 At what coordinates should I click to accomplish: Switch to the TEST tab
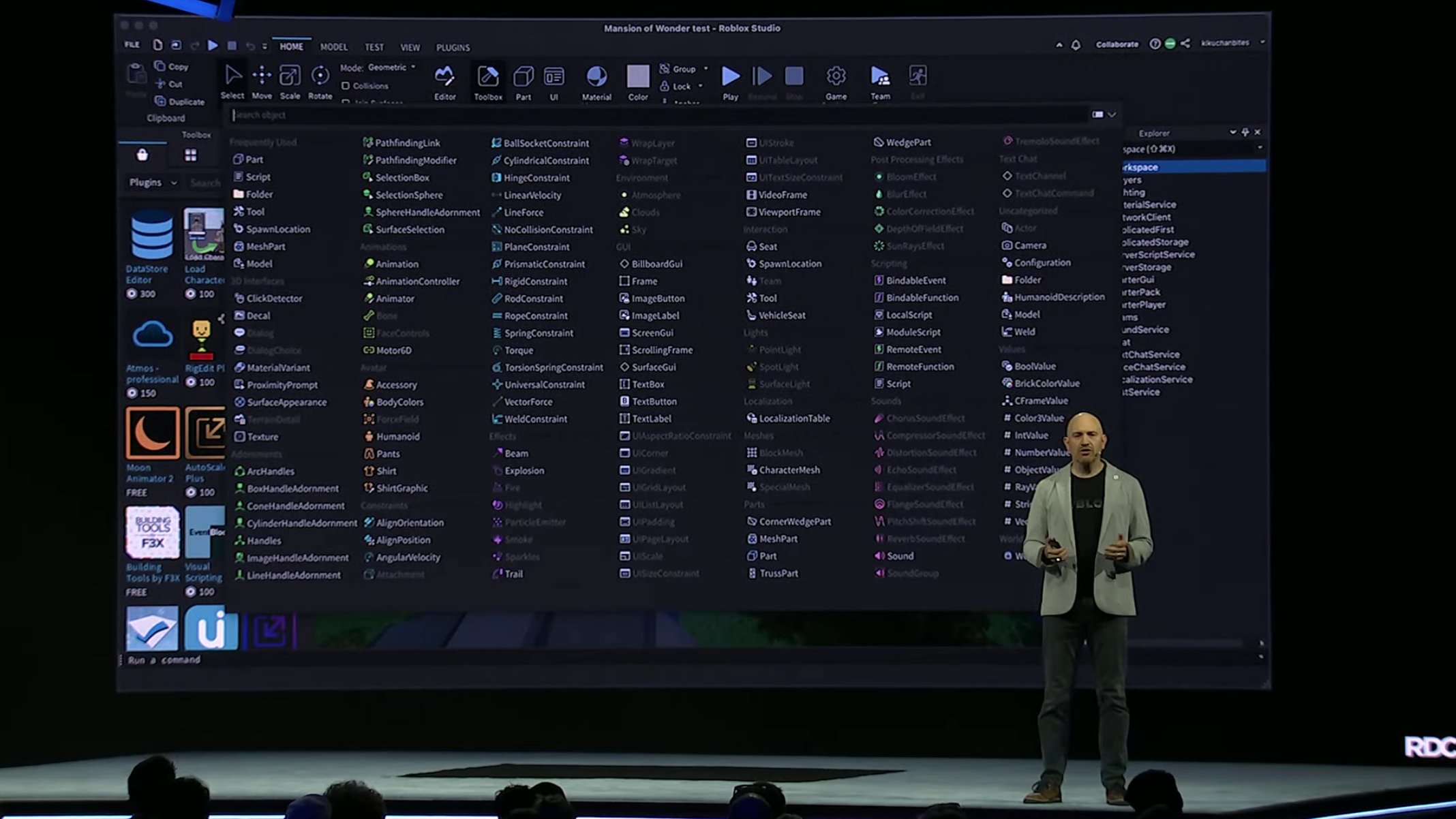(x=374, y=47)
